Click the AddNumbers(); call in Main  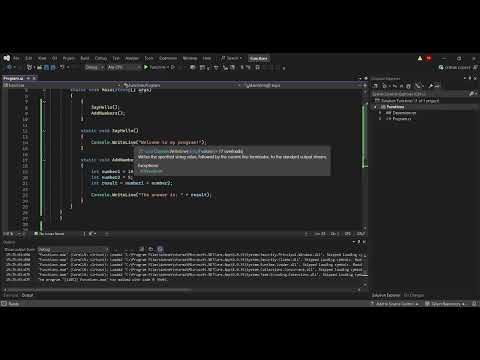(x=108, y=113)
